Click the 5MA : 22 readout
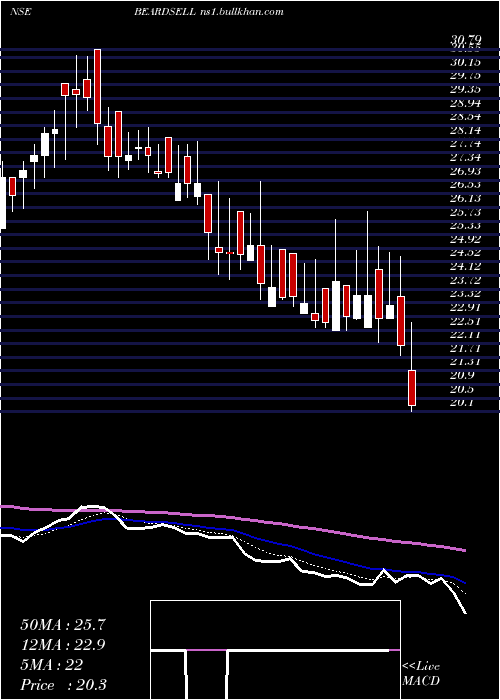The image size is (500, 700). pyautogui.click(x=51, y=665)
